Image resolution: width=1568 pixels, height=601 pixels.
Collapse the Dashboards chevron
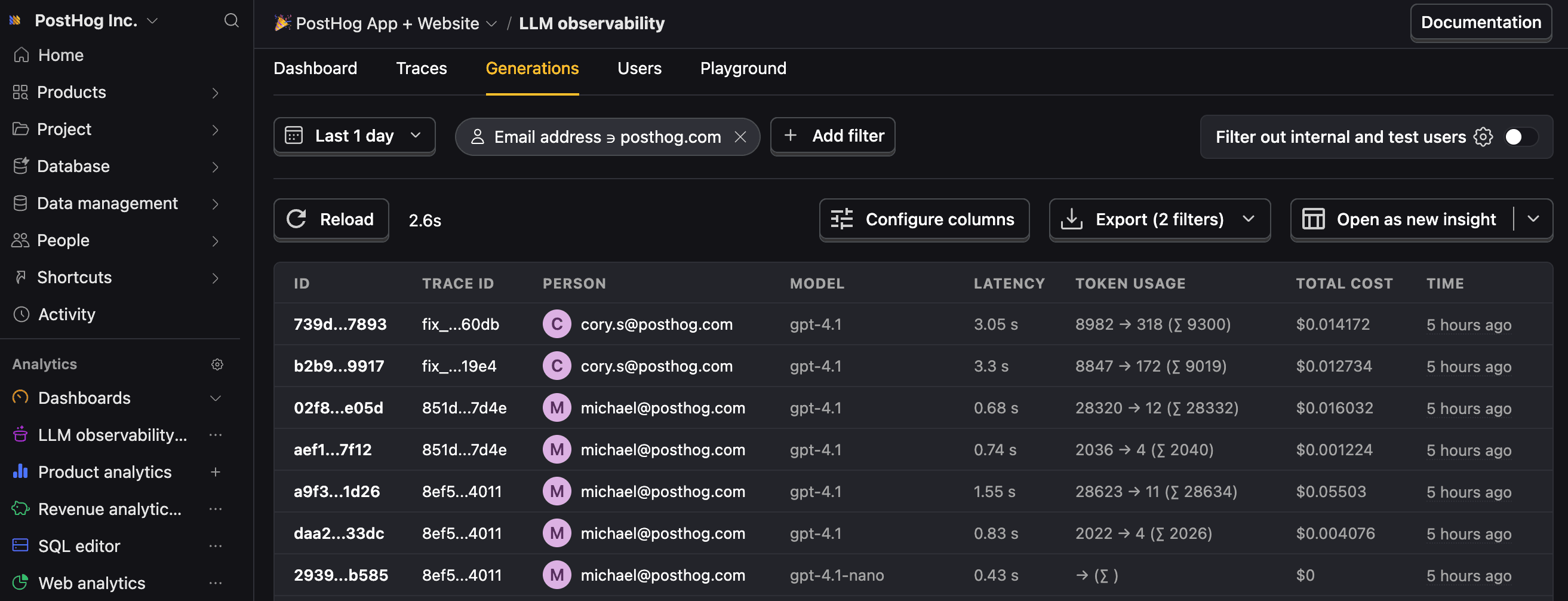216,398
